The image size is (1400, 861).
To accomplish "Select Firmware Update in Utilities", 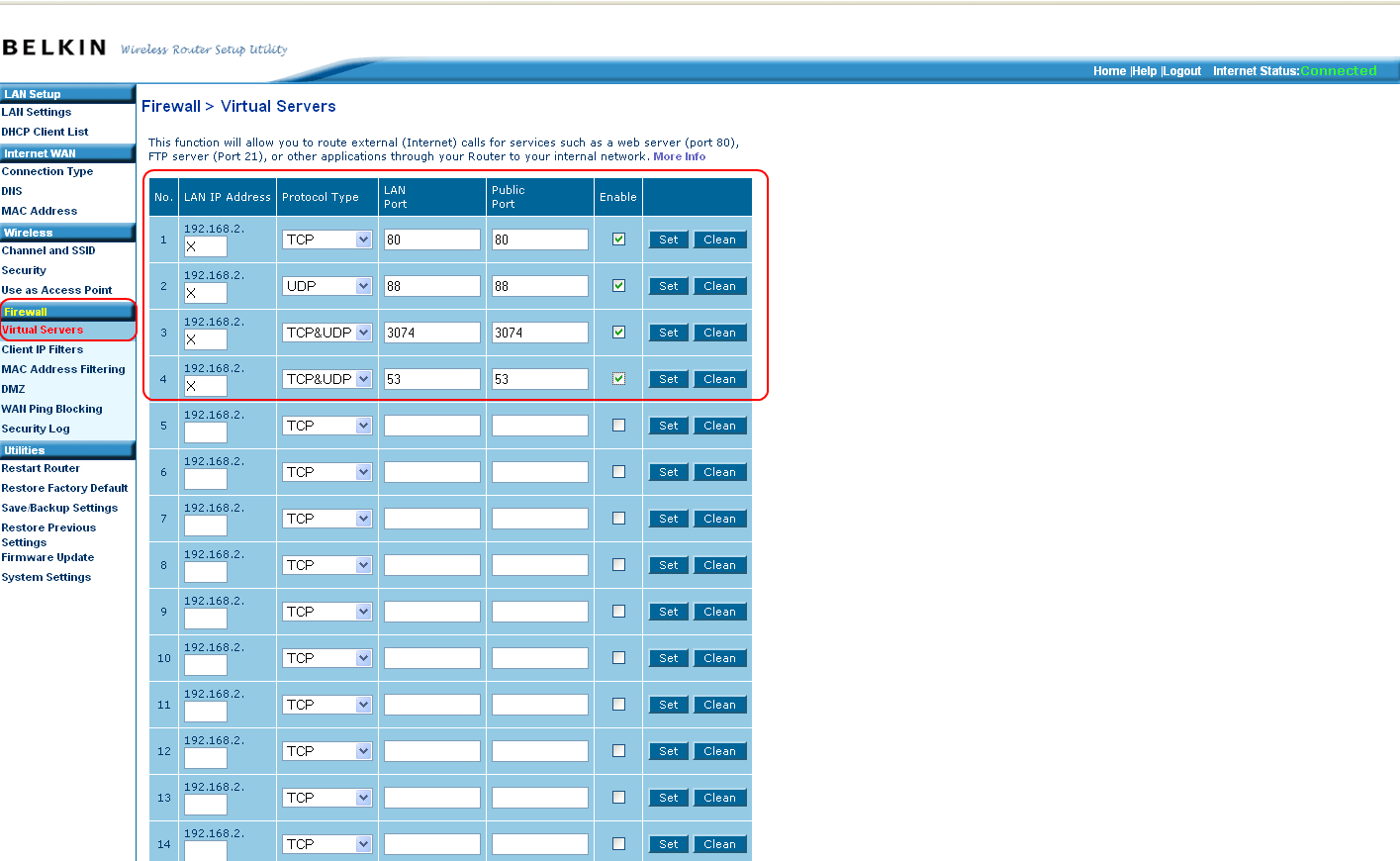I will click(47, 557).
